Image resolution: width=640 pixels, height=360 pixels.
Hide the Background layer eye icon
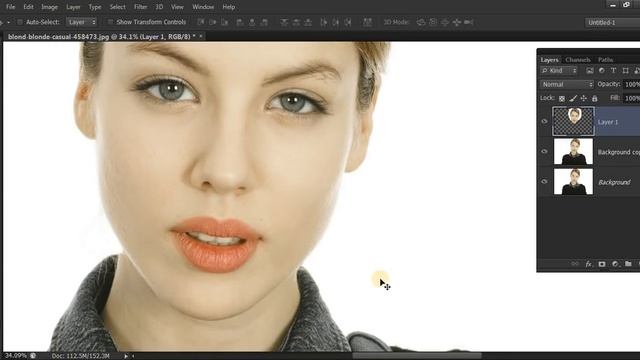point(544,182)
